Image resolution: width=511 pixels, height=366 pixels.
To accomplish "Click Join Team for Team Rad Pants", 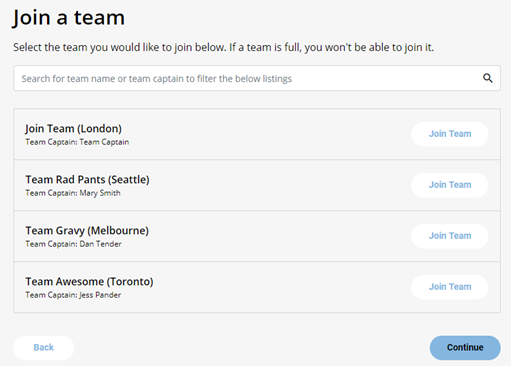I will pyautogui.click(x=450, y=185).
